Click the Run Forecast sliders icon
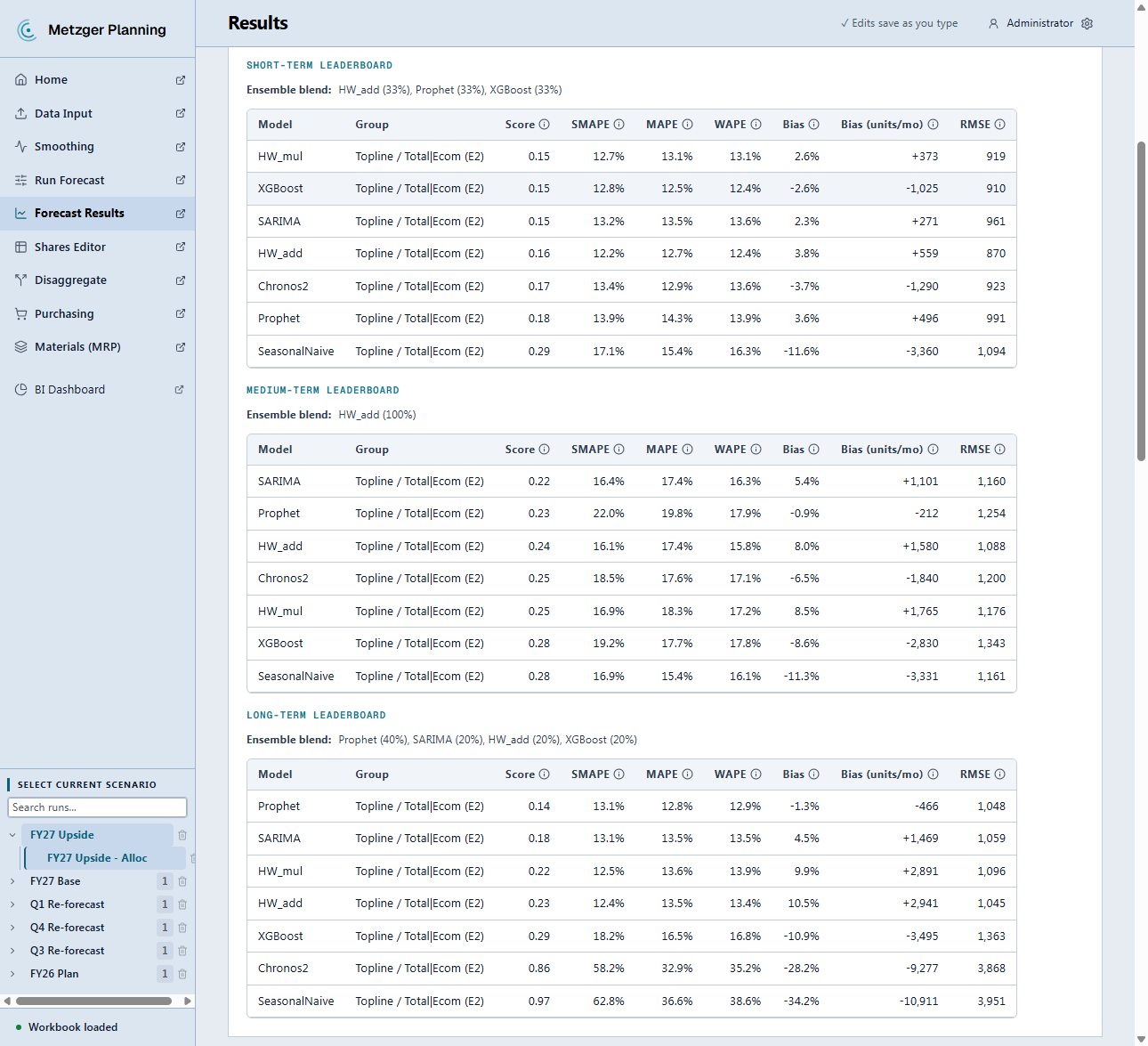 (x=20, y=180)
